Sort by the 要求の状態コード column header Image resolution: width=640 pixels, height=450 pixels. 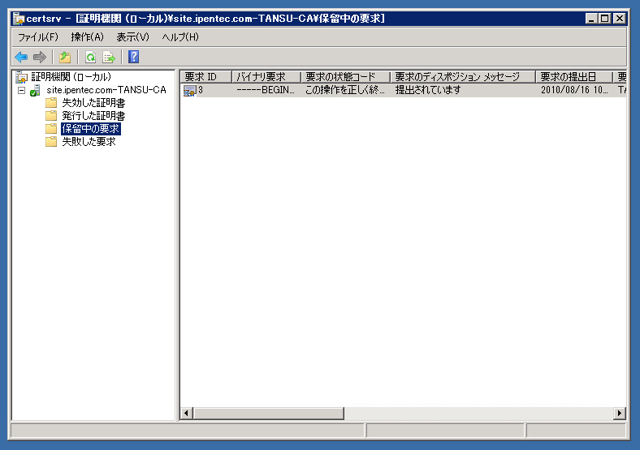[x=345, y=77]
